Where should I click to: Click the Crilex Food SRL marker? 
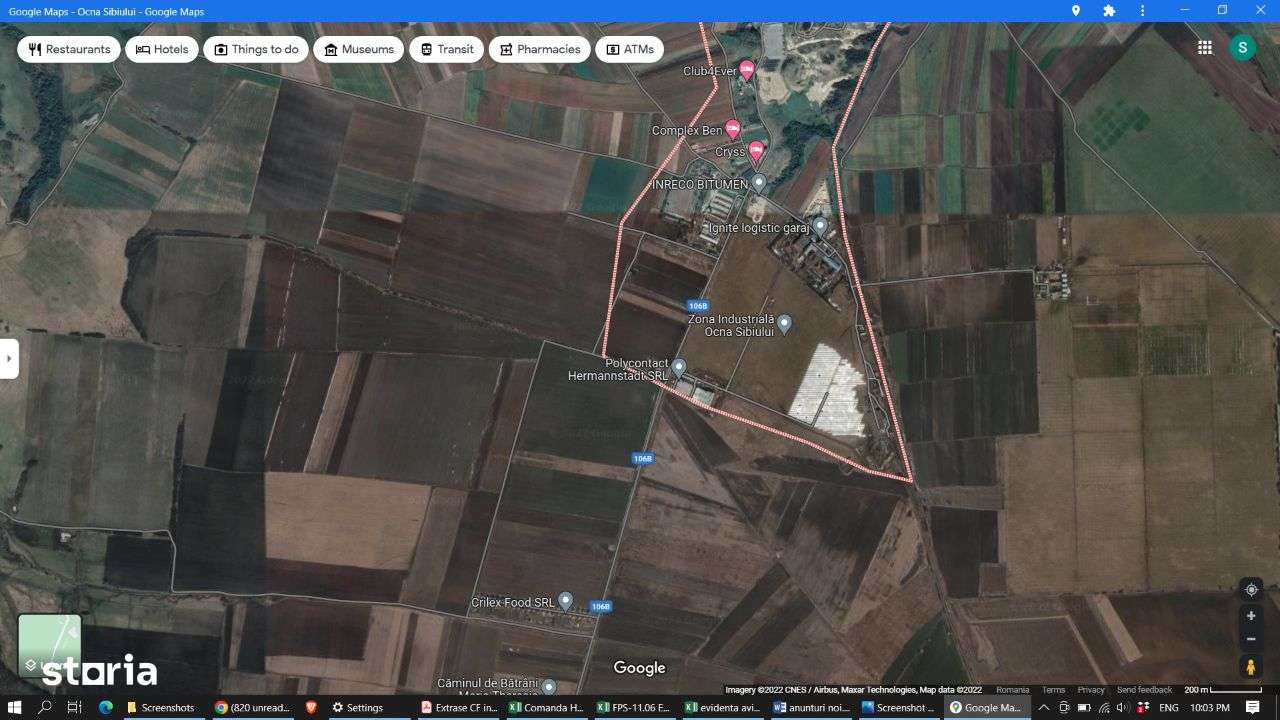tap(565, 598)
